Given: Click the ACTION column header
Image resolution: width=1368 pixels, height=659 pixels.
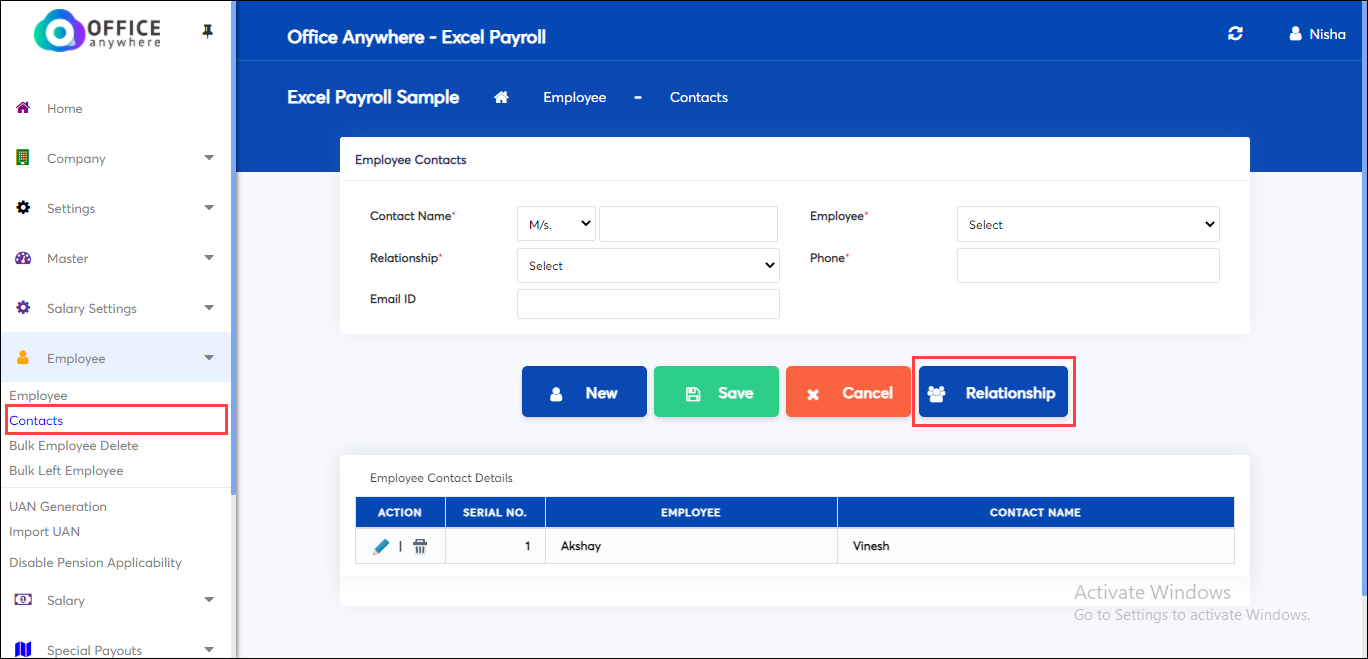Looking at the screenshot, I should point(400,512).
